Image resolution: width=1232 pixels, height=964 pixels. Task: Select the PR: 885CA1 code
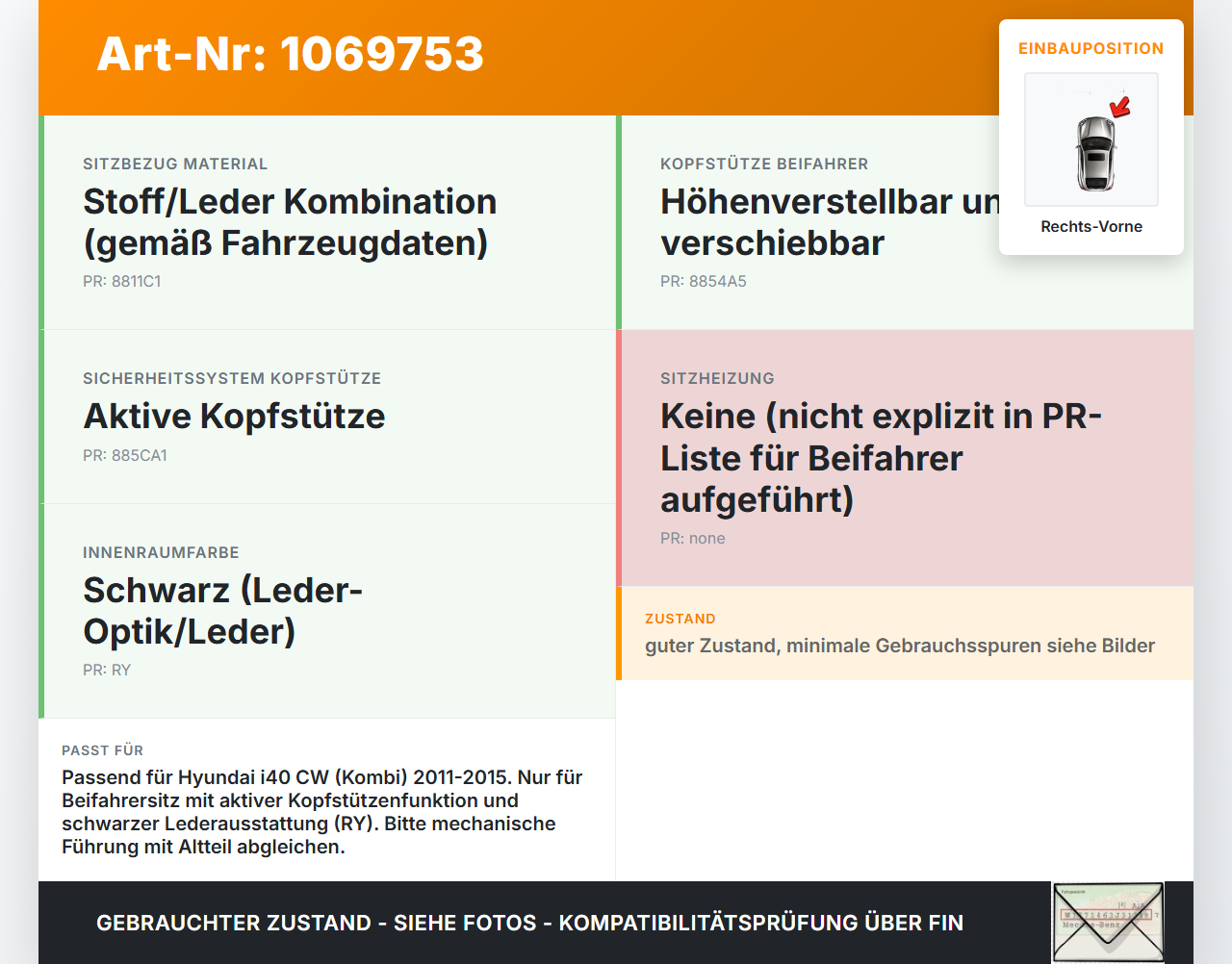(125, 455)
